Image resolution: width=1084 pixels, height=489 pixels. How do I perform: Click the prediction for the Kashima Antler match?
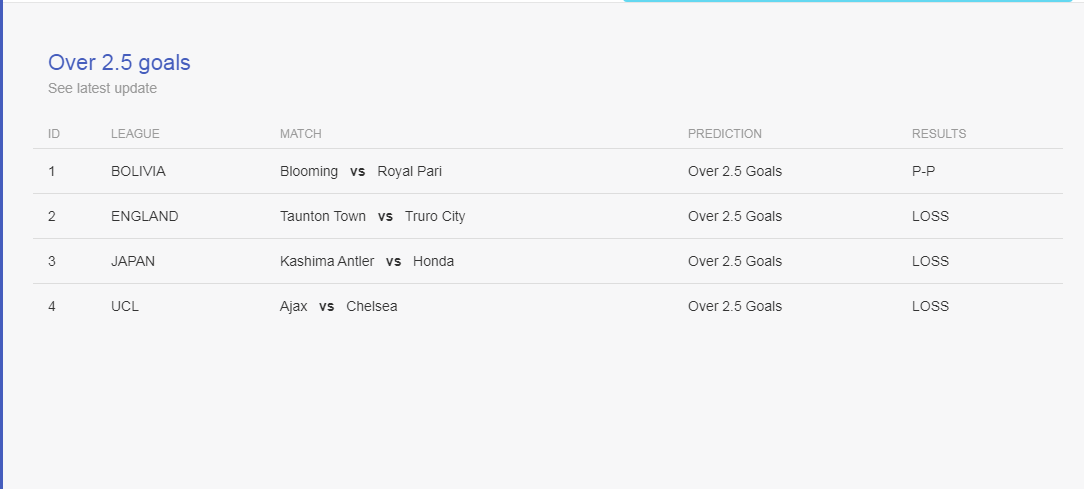[735, 261]
